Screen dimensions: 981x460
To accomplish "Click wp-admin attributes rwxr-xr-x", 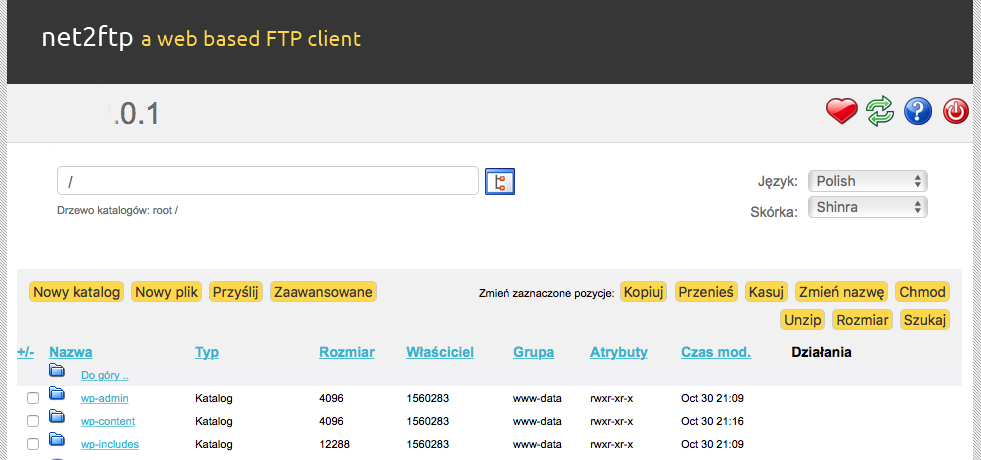I will (611, 398).
